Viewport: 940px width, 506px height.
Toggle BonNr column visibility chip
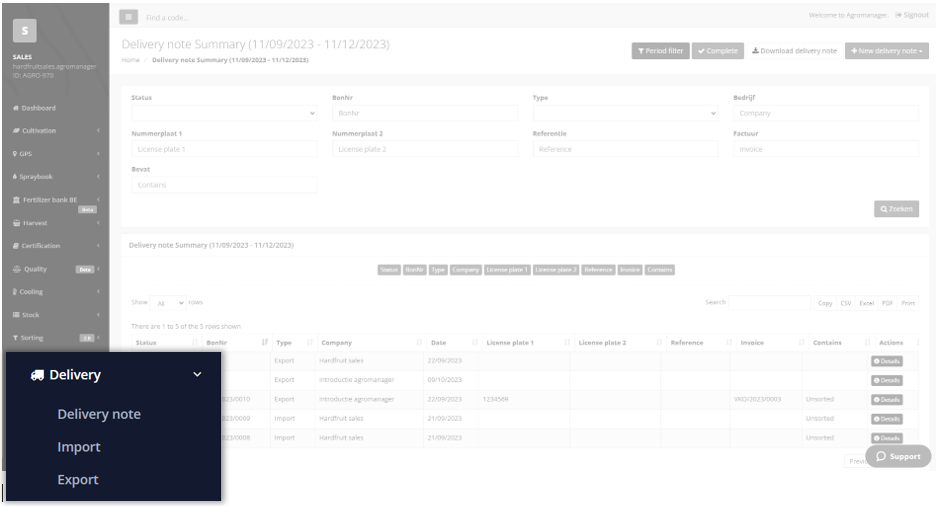tap(415, 270)
